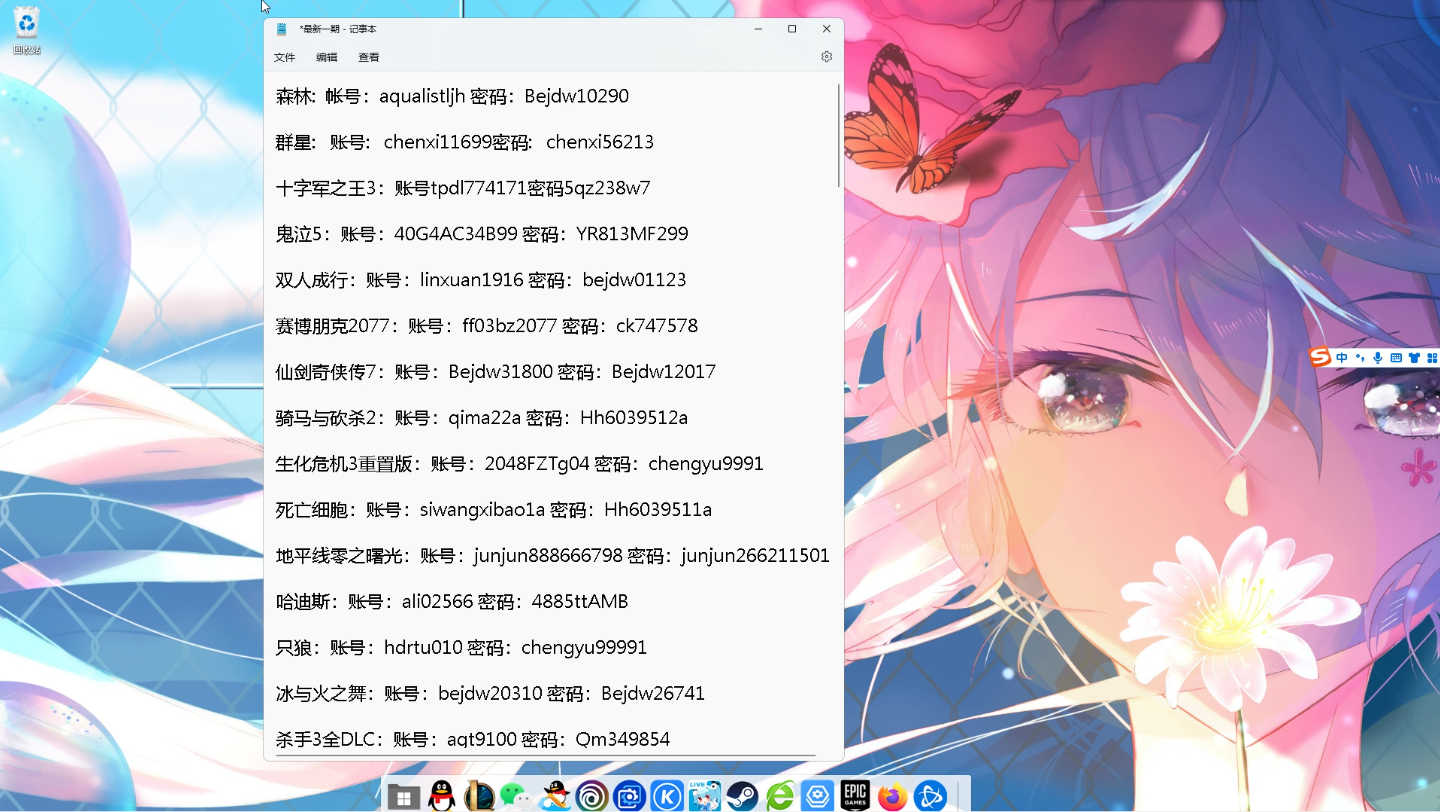The height and width of the screenshot is (812, 1440).
Task: Open the LIVE anime girl dock icon
Action: tap(704, 796)
